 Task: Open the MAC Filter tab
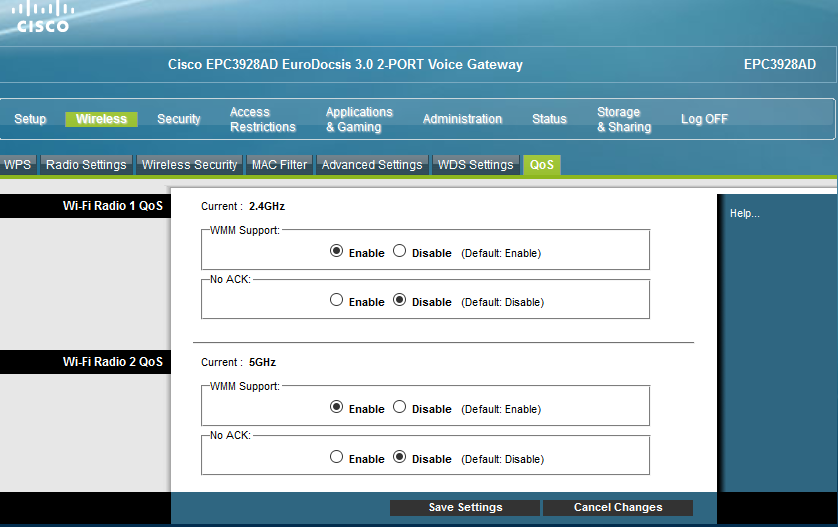[280, 165]
